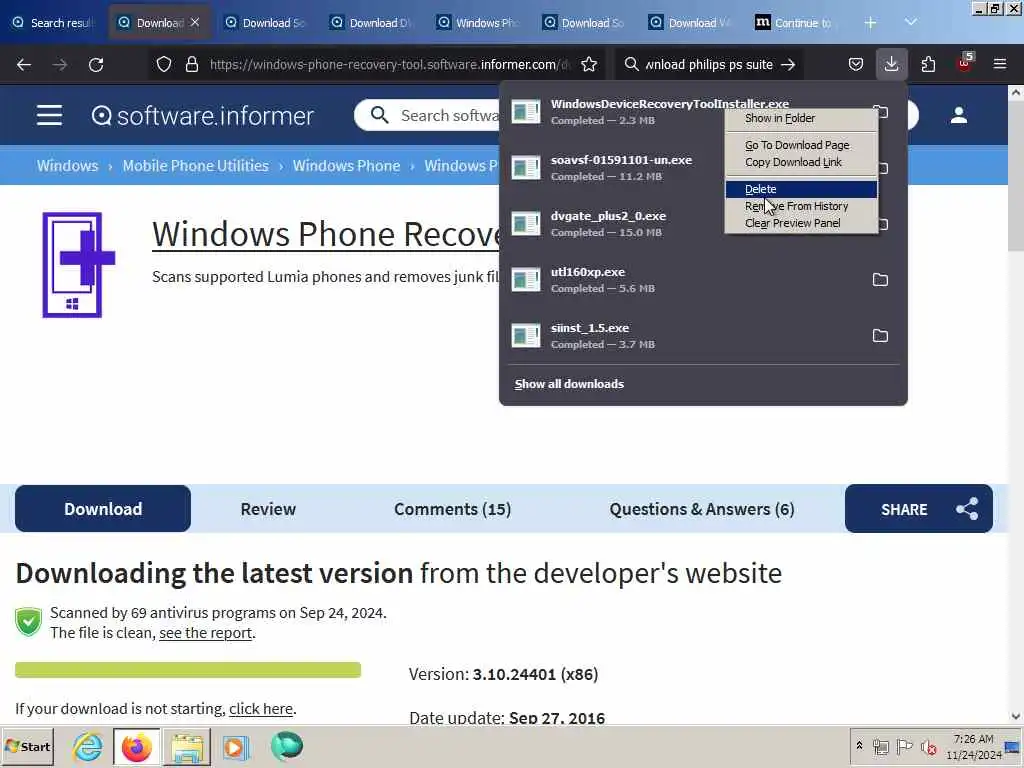Screen dimensions: 1024x768
Task: Bookmark page with star icon
Action: (x=589, y=65)
